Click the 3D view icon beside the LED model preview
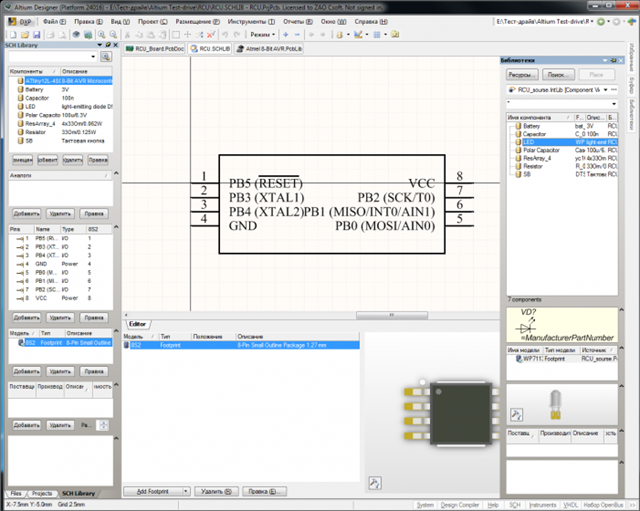 [516, 415]
